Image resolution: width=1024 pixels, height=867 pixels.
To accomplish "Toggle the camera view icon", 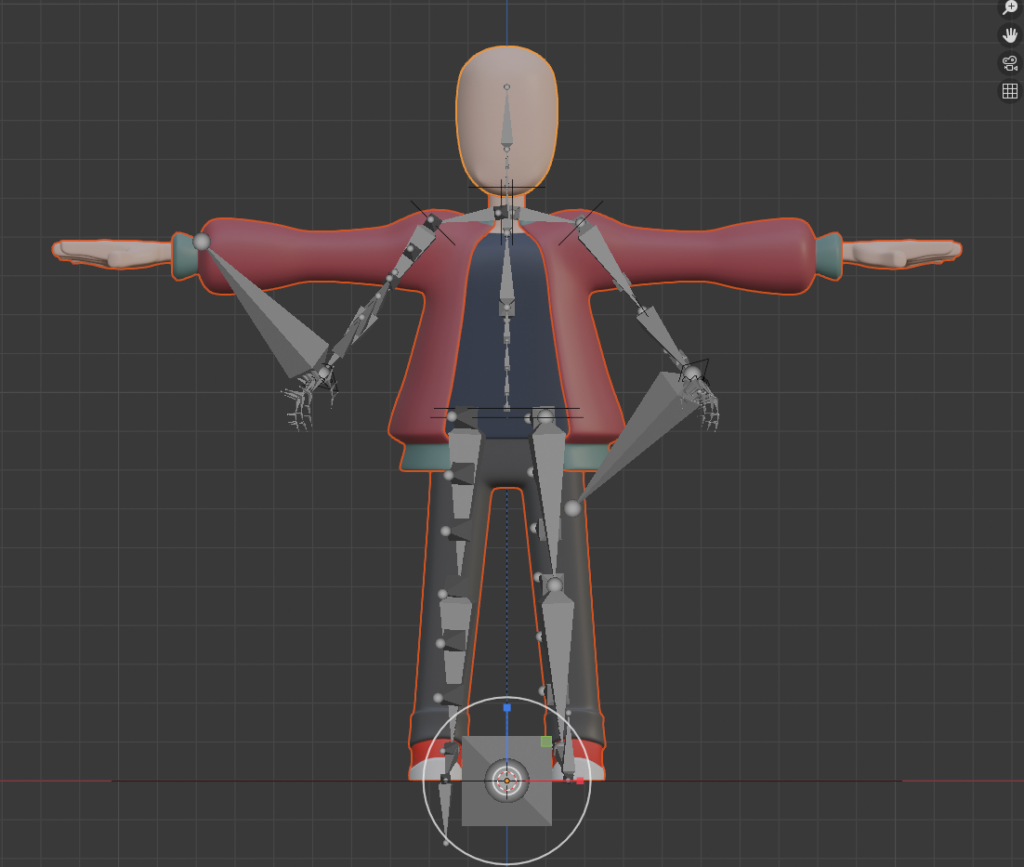I will tap(1009, 64).
